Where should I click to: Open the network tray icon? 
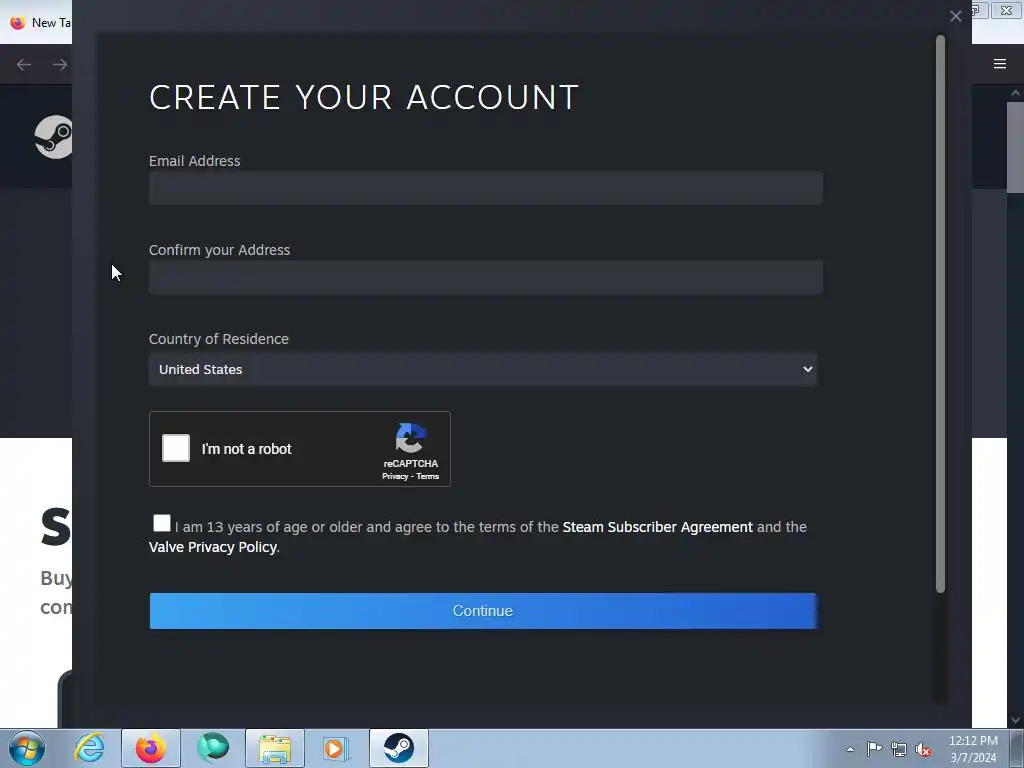pyautogui.click(x=899, y=749)
